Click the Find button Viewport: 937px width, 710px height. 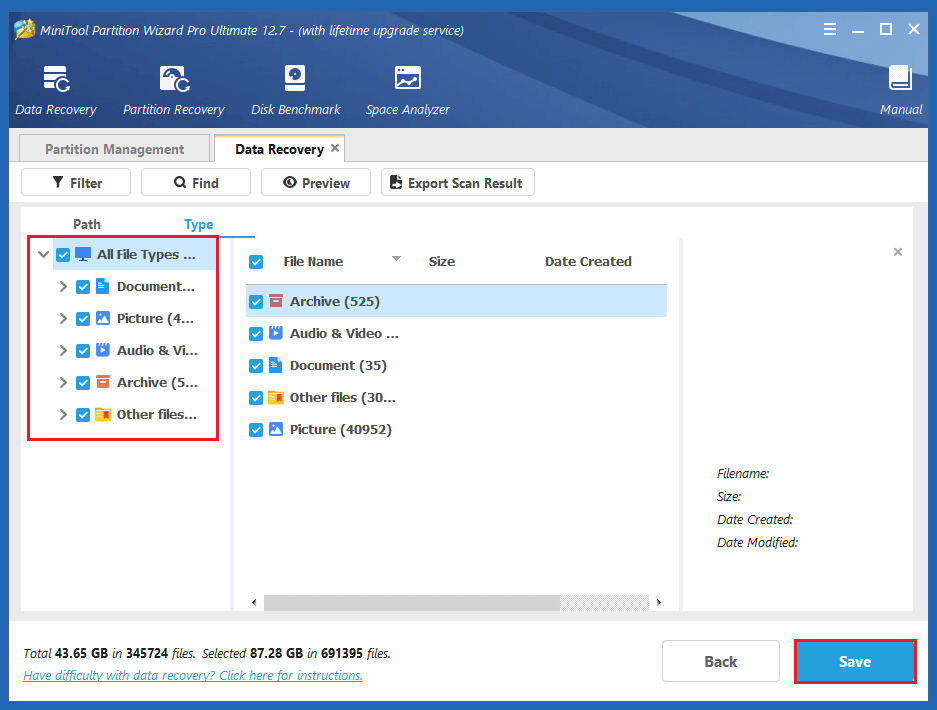click(x=196, y=182)
